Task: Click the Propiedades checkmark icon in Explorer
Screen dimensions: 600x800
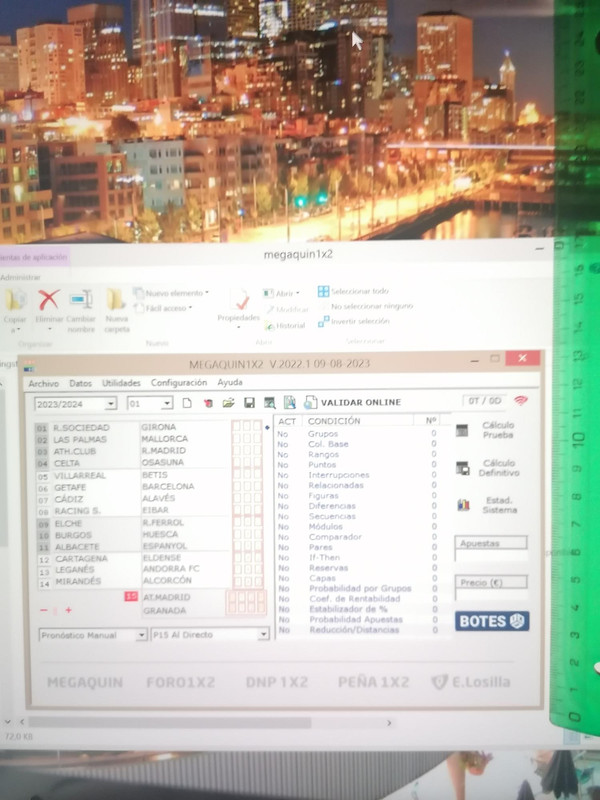Action: pyautogui.click(x=240, y=299)
